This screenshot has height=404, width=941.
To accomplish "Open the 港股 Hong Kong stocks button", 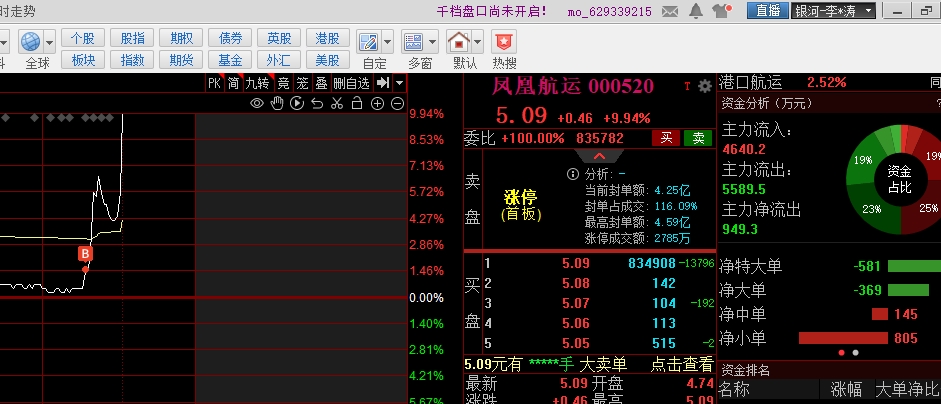I will 328,38.
